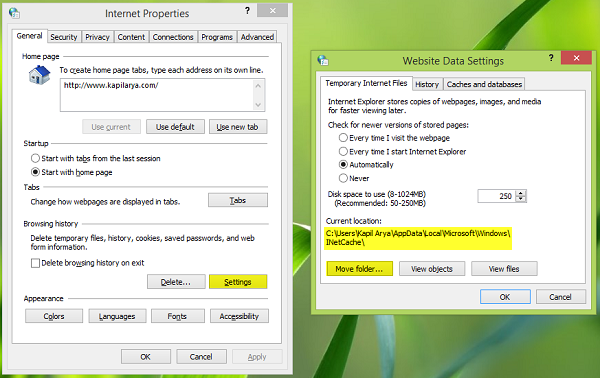Select Every time I visit the webpage
The image size is (600, 378).
(343, 138)
